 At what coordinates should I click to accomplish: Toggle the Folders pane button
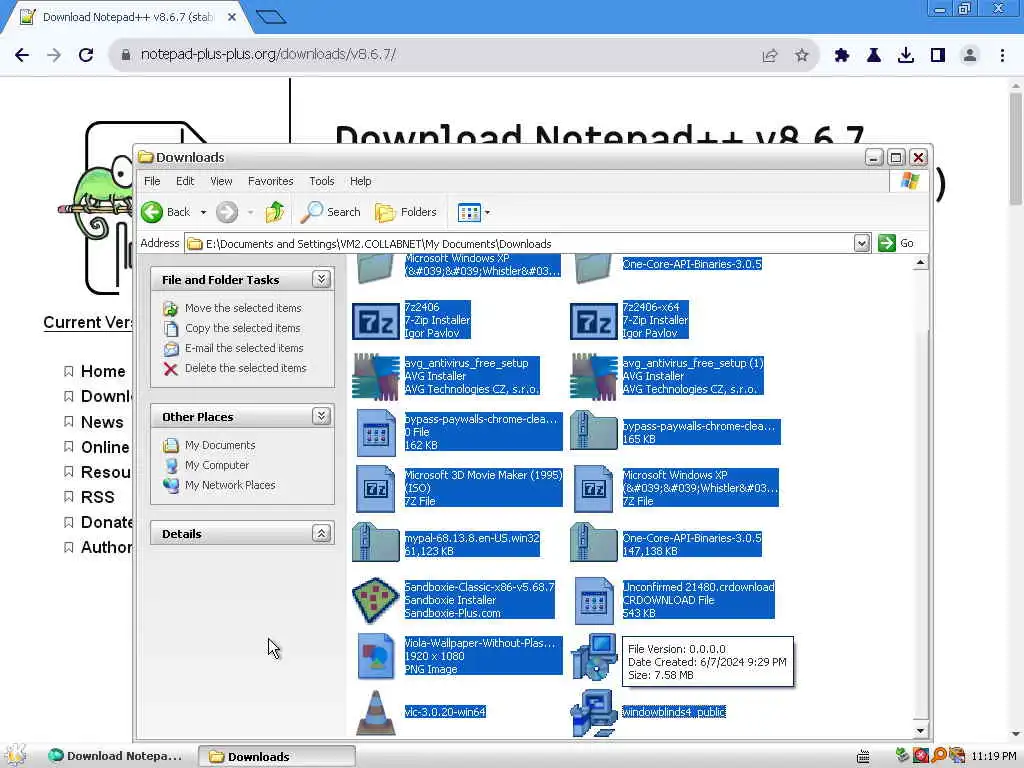[x=406, y=212]
